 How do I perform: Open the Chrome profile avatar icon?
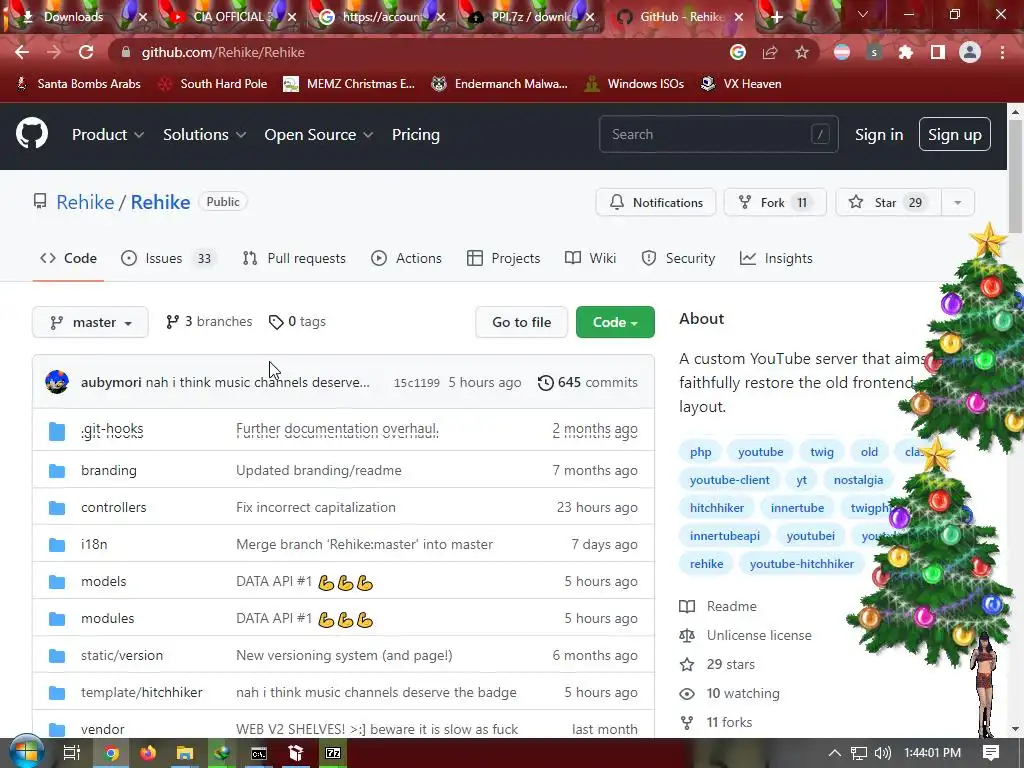coord(970,52)
